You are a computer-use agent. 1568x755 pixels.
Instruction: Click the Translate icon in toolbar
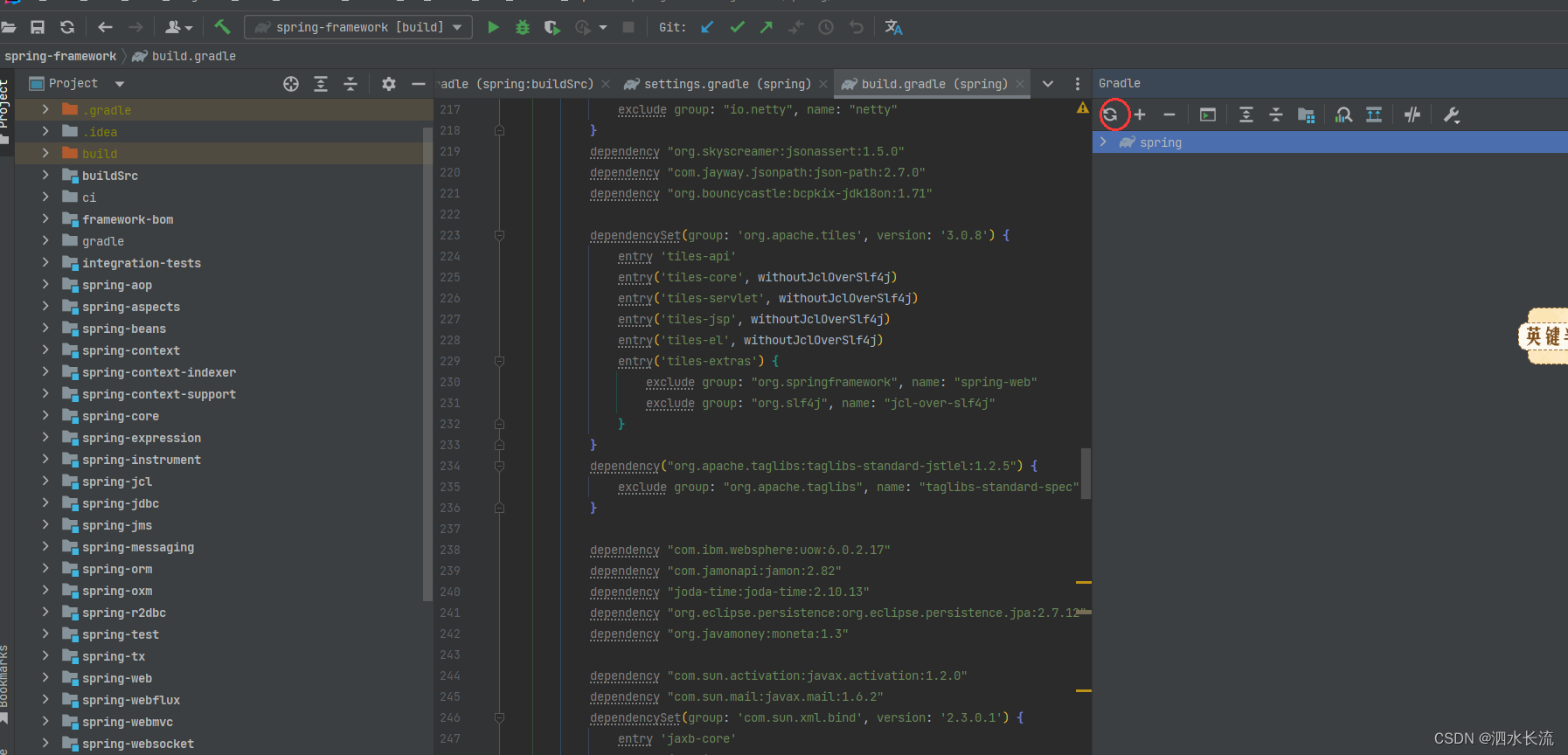click(x=893, y=27)
